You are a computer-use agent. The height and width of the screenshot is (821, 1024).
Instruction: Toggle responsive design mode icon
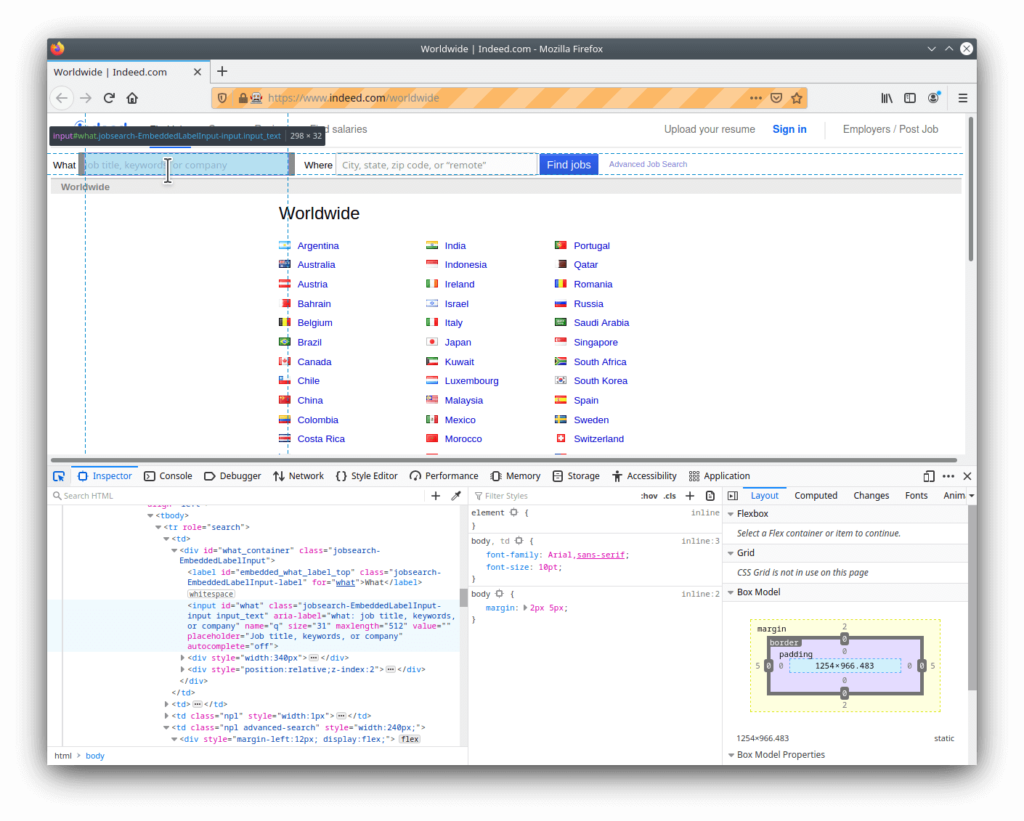(x=929, y=476)
